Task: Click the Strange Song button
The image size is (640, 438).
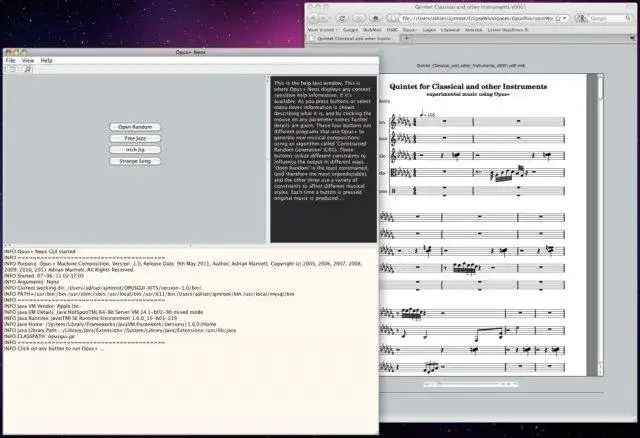Action: click(x=135, y=161)
